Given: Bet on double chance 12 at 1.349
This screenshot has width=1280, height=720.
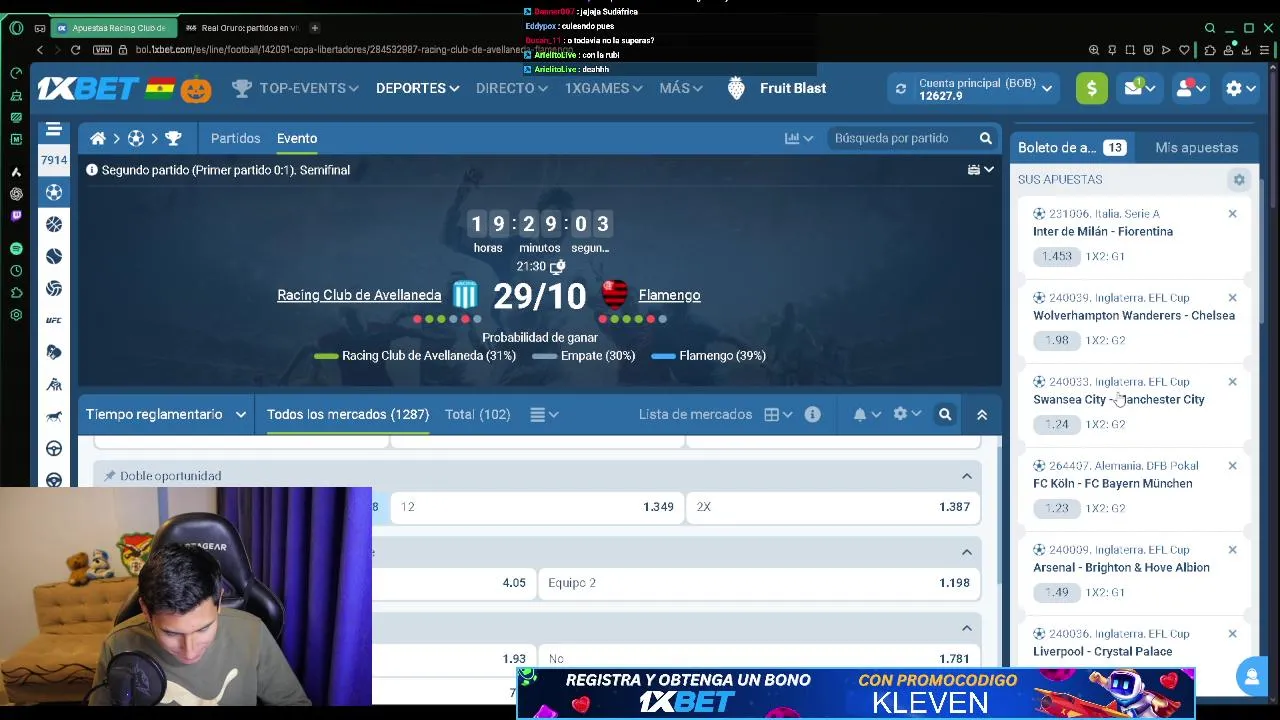Looking at the screenshot, I should coord(537,507).
